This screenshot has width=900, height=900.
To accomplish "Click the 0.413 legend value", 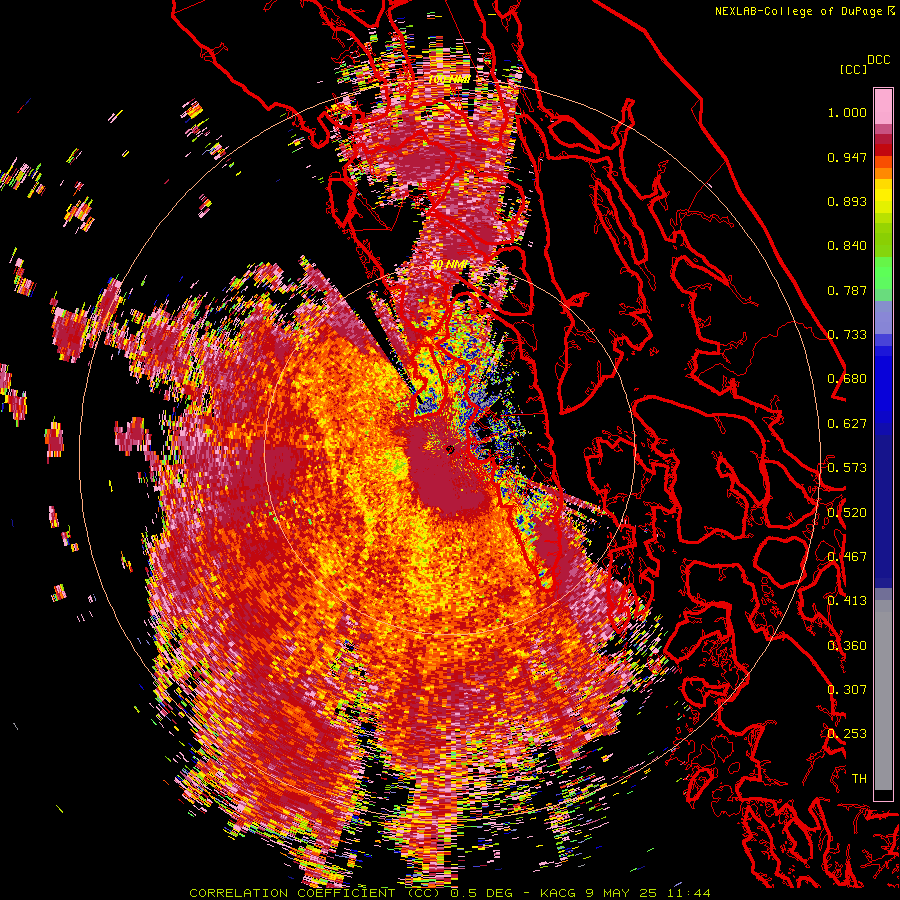I will point(847,601).
